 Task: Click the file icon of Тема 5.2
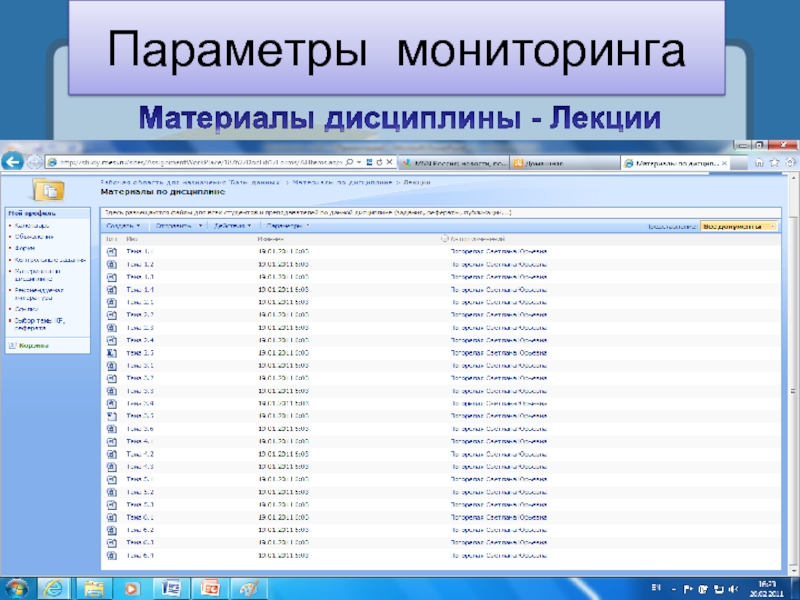click(x=112, y=492)
